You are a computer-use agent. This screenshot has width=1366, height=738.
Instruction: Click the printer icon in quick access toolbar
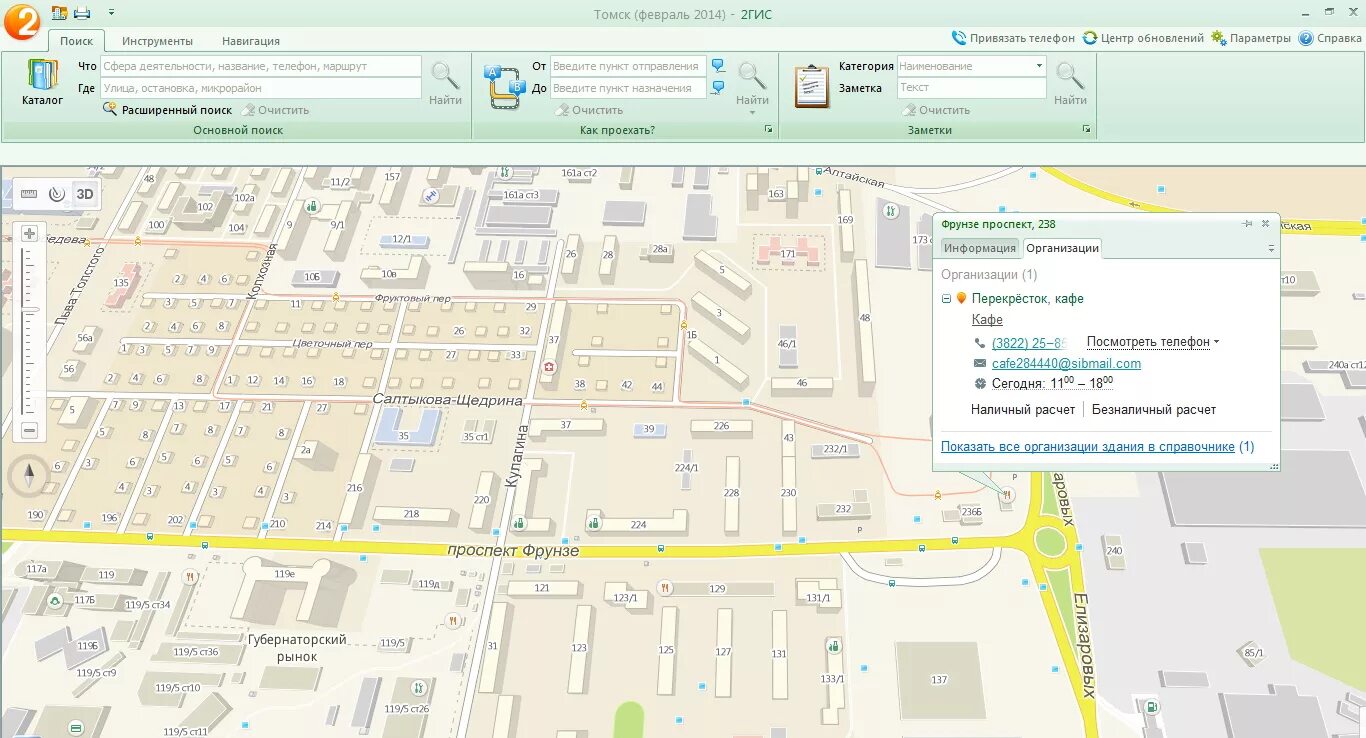tap(82, 13)
